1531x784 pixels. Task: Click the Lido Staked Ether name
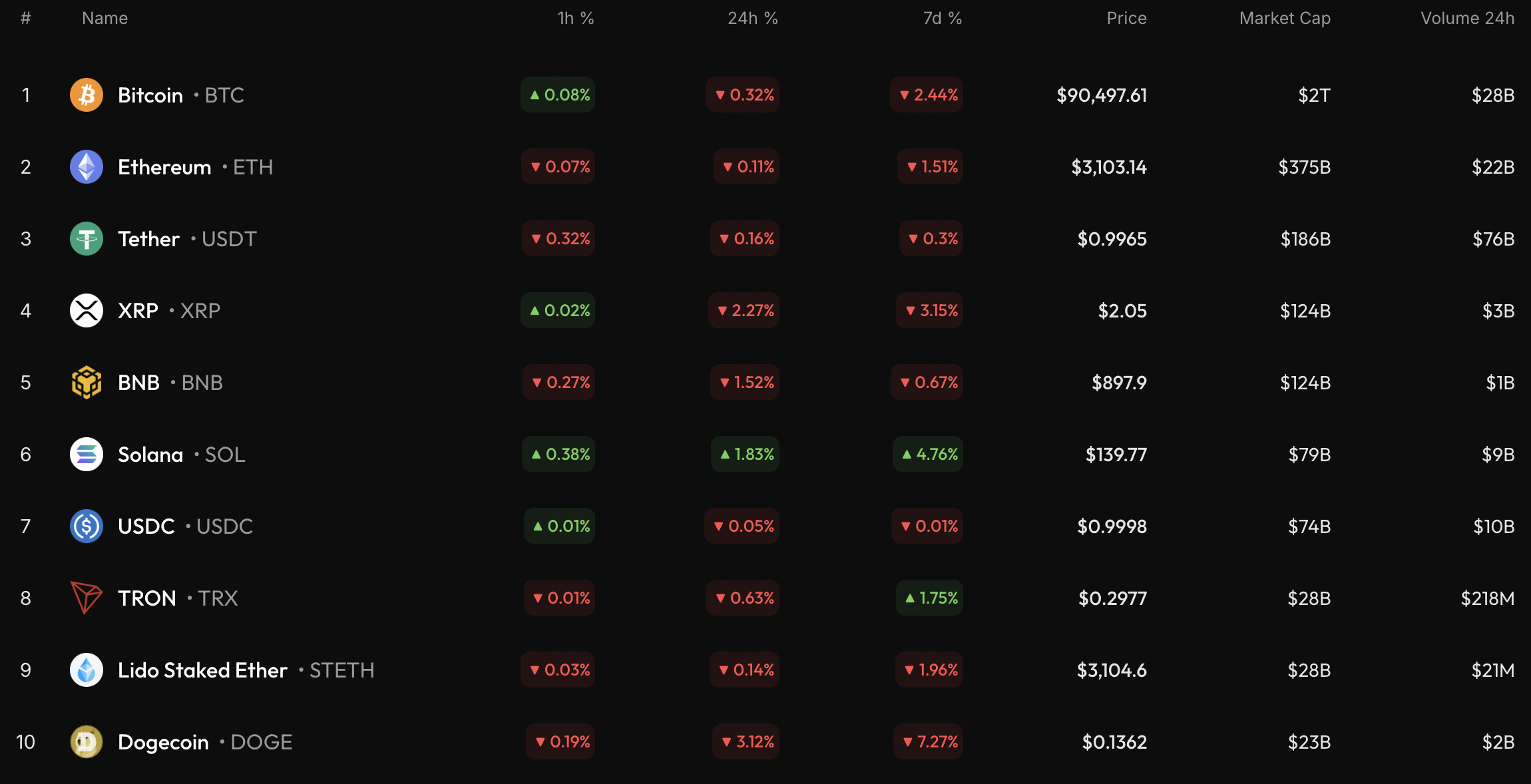pyautogui.click(x=202, y=670)
